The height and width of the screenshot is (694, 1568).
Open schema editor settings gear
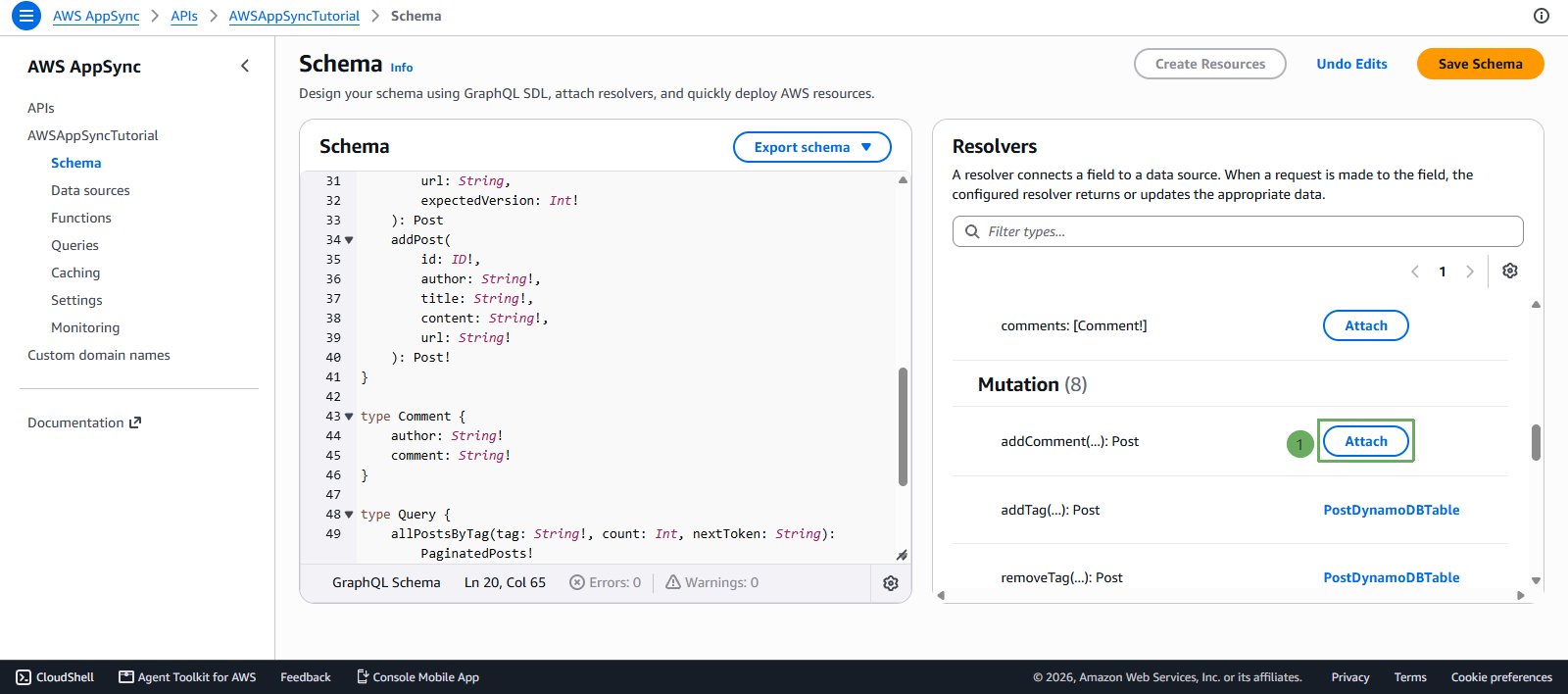coord(891,583)
